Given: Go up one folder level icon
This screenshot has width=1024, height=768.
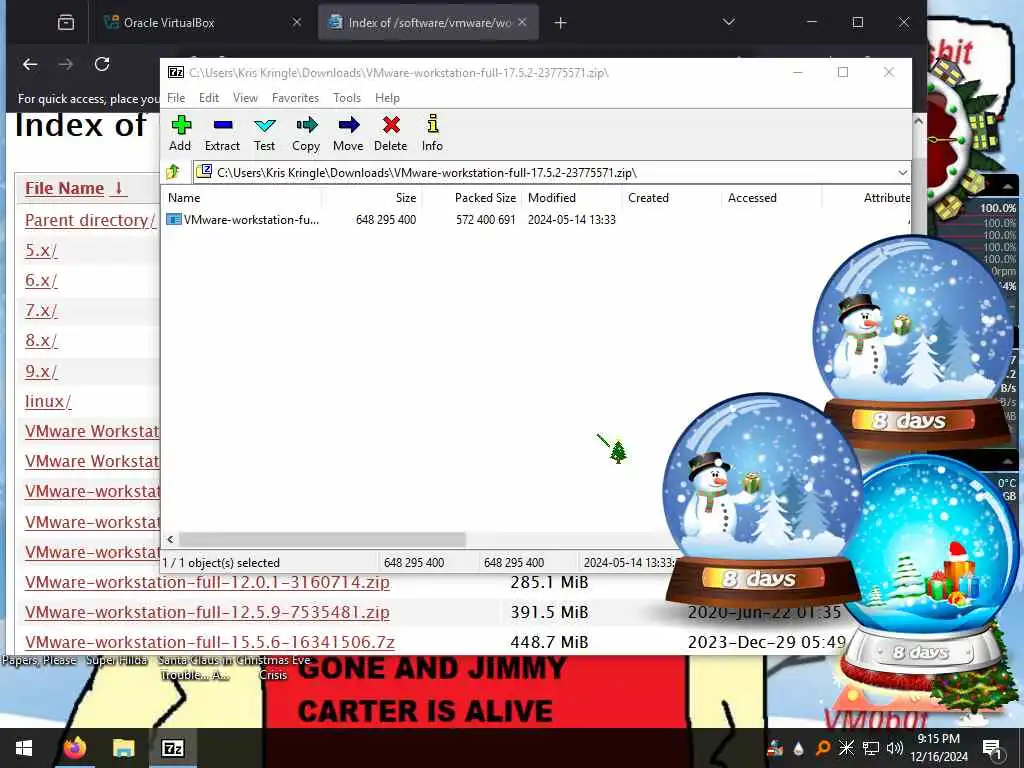Looking at the screenshot, I should pos(173,172).
